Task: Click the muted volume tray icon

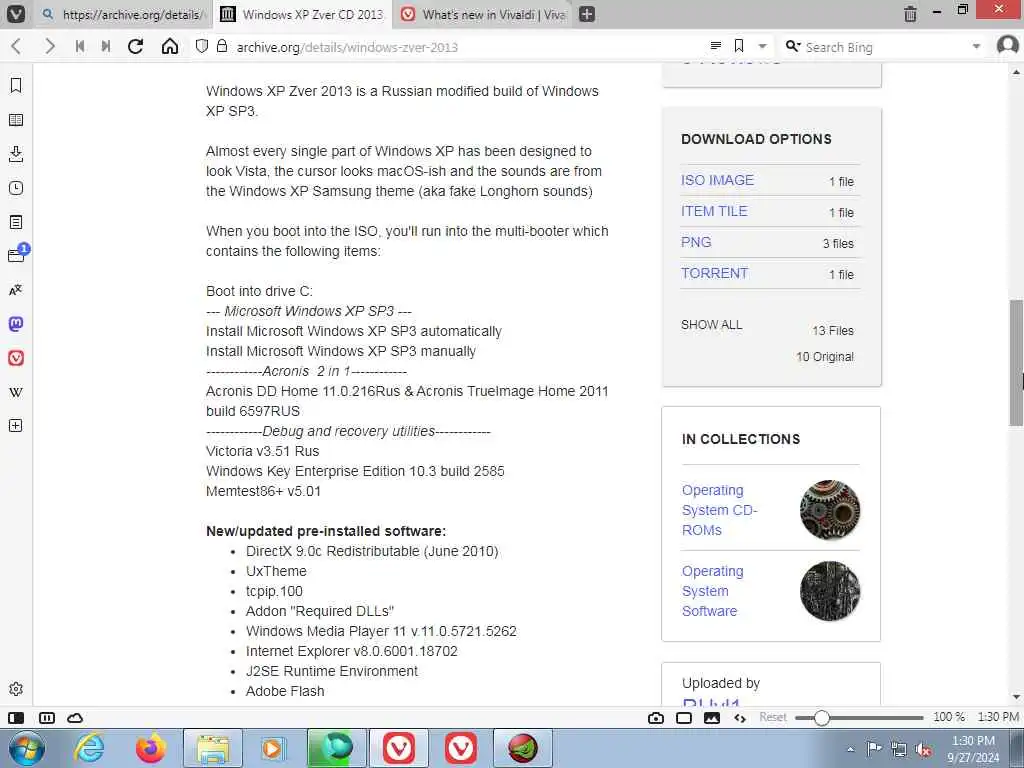Action: (x=923, y=750)
